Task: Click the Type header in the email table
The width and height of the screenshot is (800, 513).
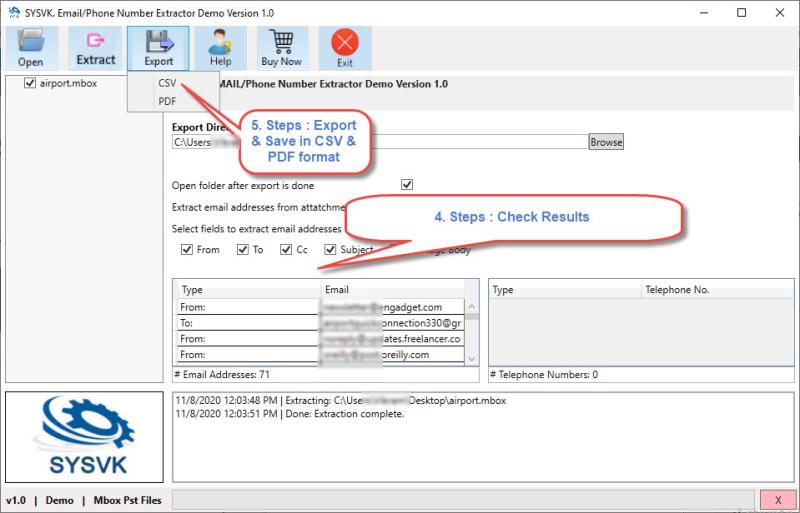Action: click(249, 289)
